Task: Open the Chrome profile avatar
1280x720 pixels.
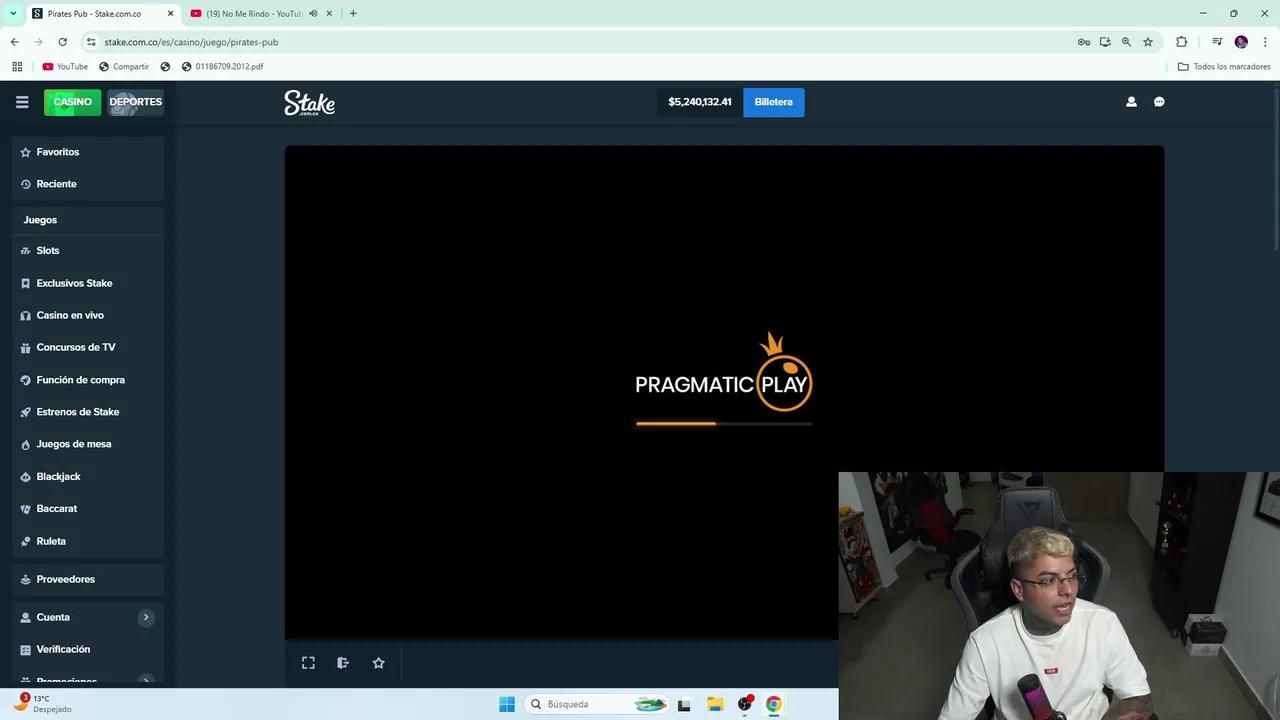Action: (1241, 42)
